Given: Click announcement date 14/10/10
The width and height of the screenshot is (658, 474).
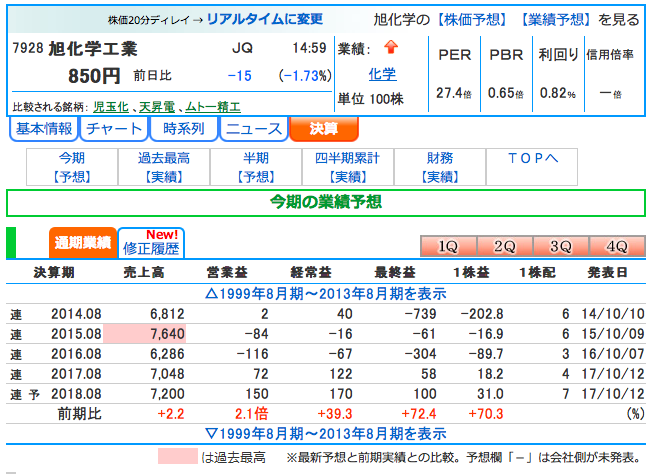Looking at the screenshot, I should 613,314.
